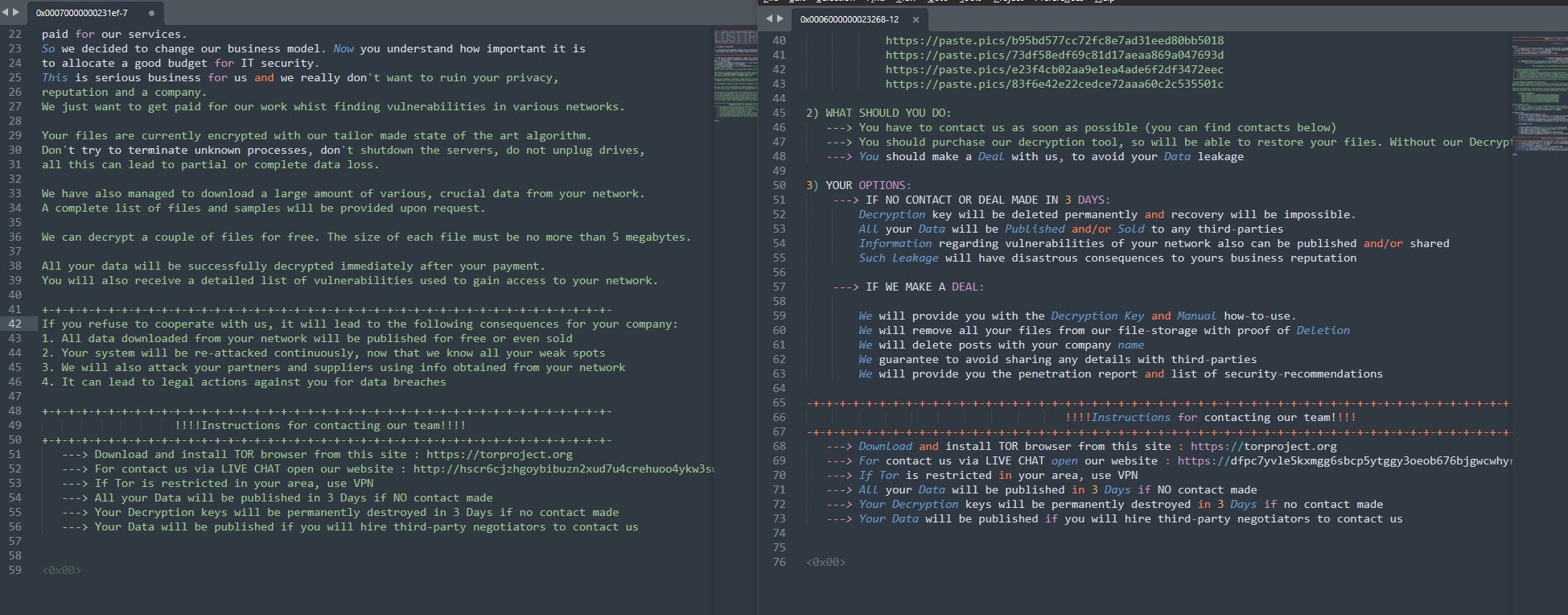
Task: Click left line "If Tor is restricted in your area, use VPN"
Action: tap(217, 484)
